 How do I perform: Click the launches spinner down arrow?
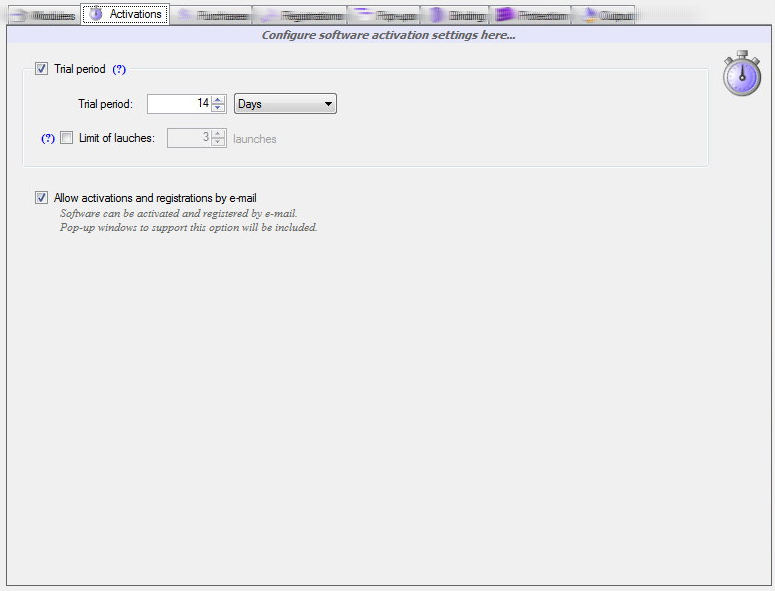coord(218,143)
